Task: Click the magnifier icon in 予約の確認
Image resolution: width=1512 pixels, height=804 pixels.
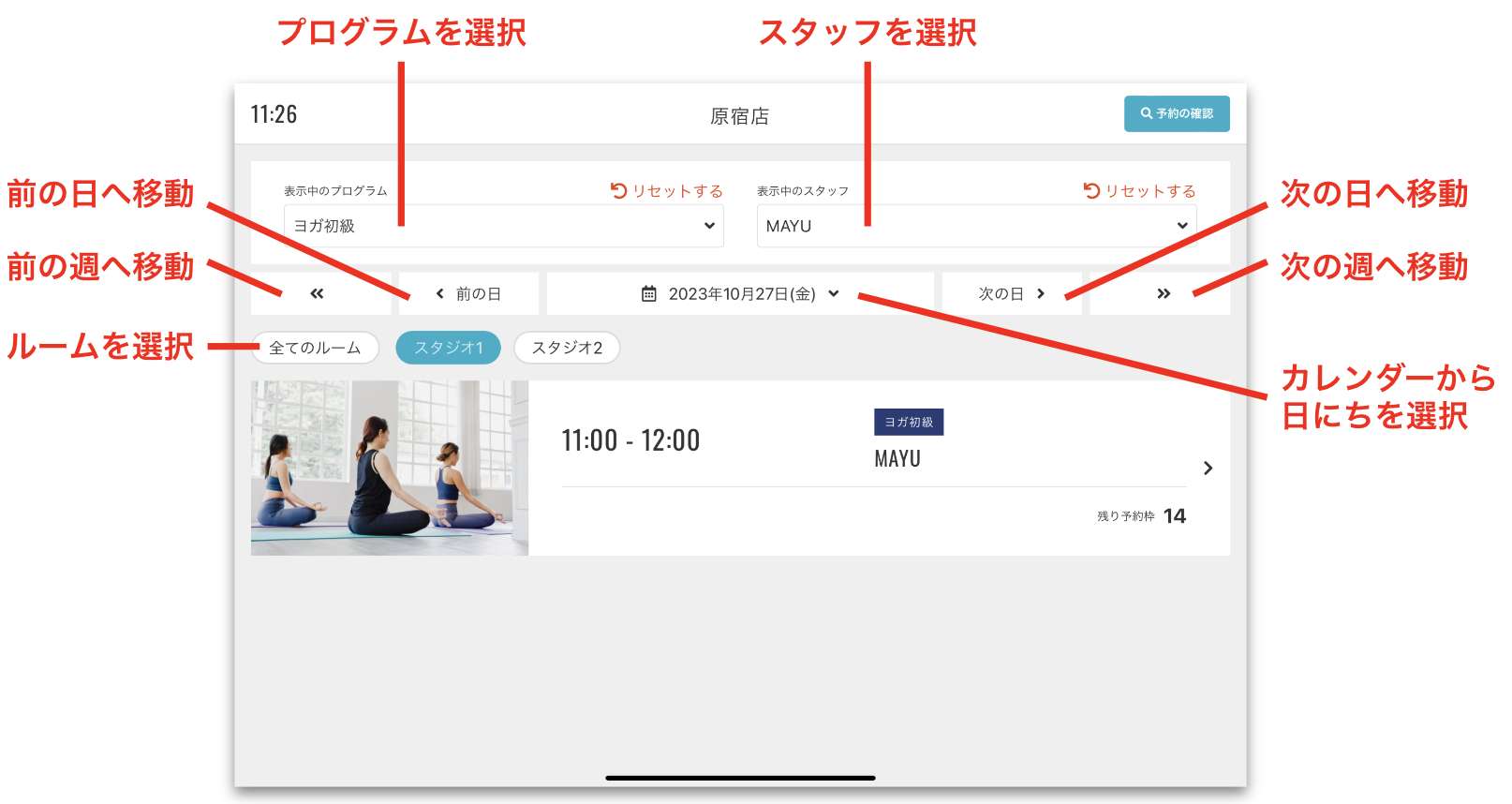Action: tap(1146, 113)
